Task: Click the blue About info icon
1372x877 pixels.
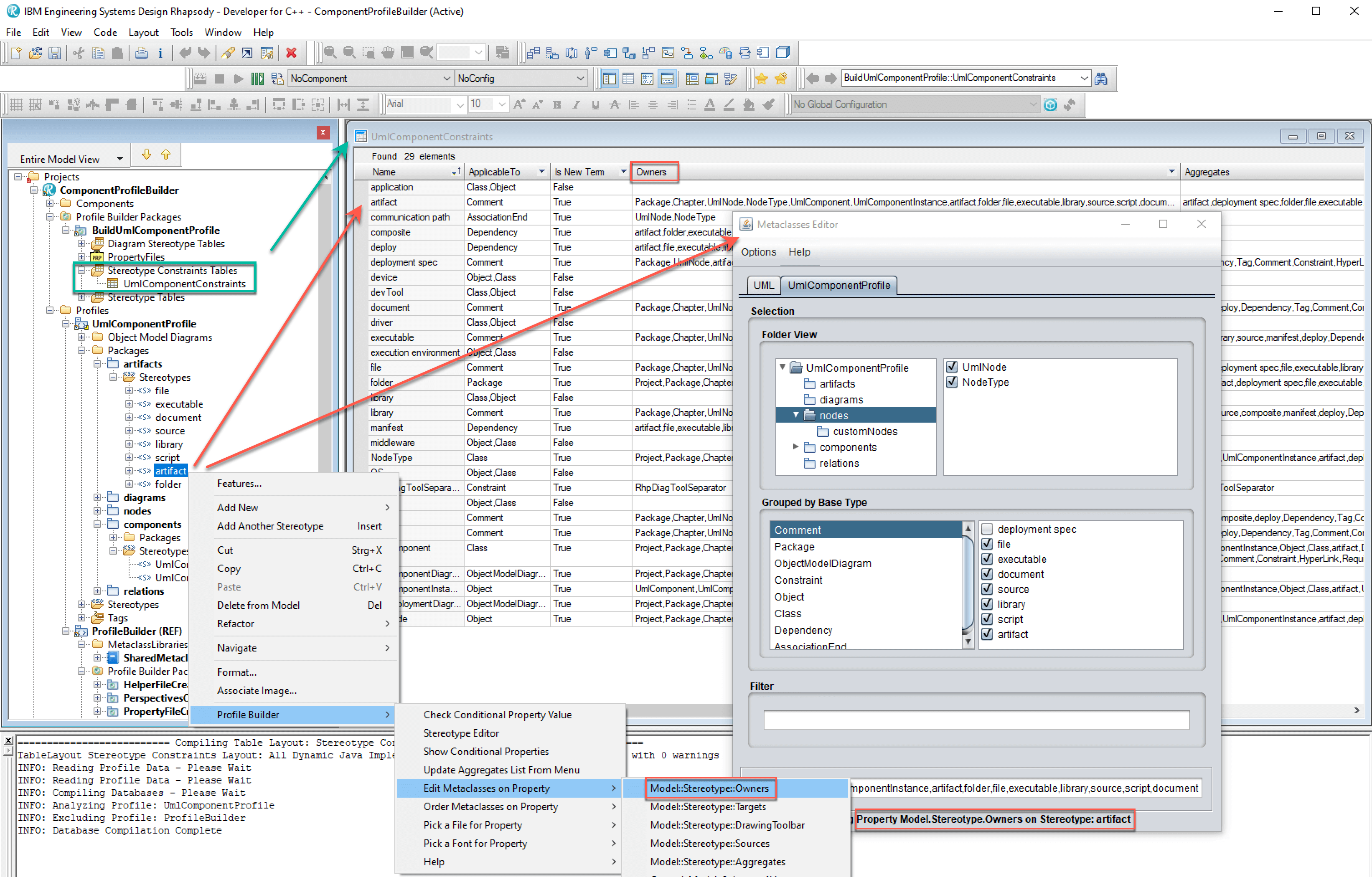Action: click(x=160, y=53)
